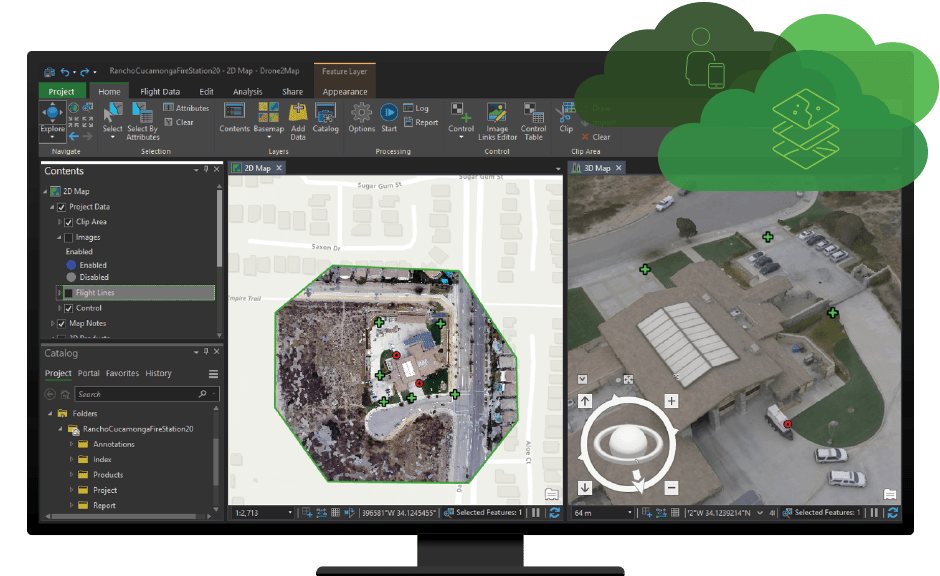Switch to the Portal tab in Catalog

tap(89, 373)
